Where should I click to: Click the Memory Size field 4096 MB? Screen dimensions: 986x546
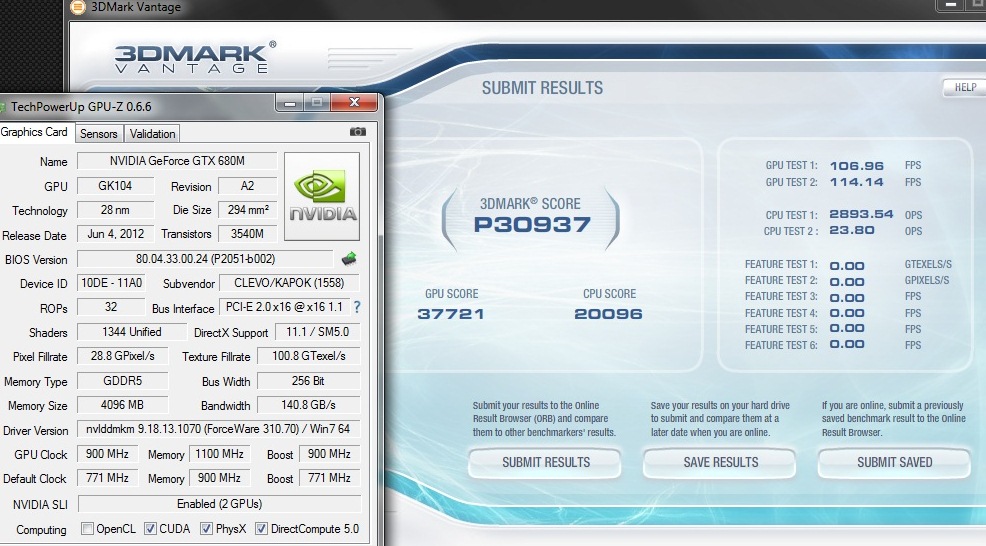pos(122,405)
